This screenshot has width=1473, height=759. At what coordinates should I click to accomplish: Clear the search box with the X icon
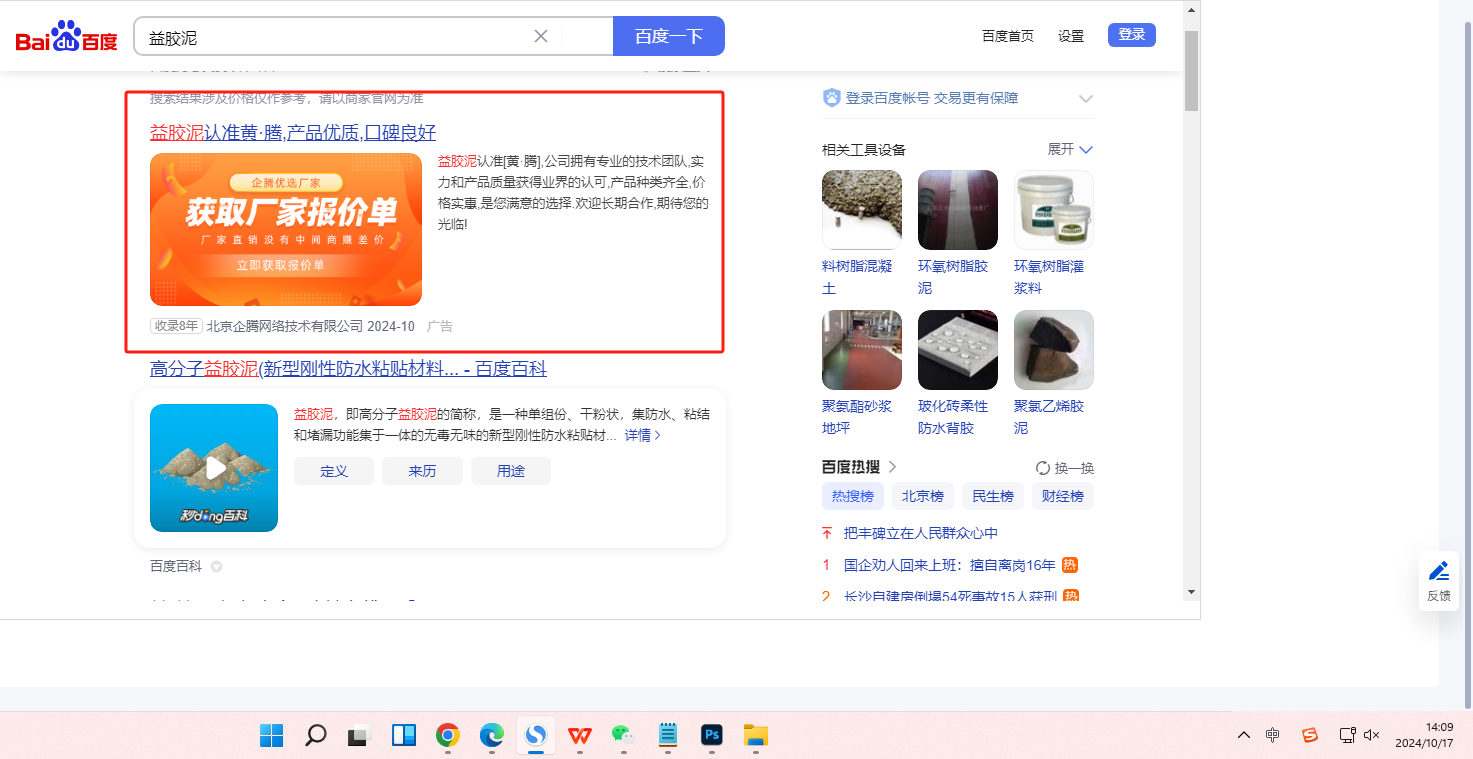coord(541,36)
